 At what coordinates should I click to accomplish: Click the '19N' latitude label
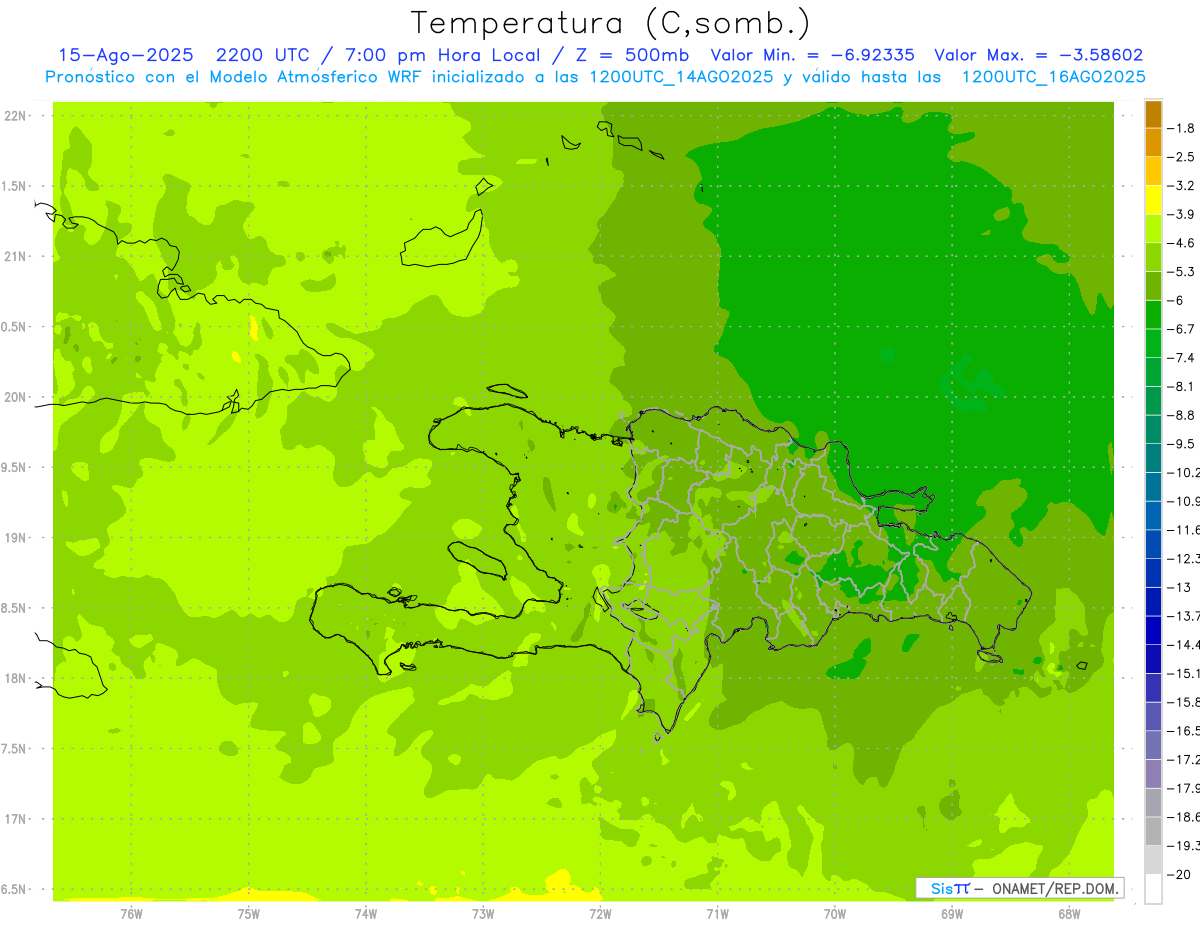click(x=16, y=538)
